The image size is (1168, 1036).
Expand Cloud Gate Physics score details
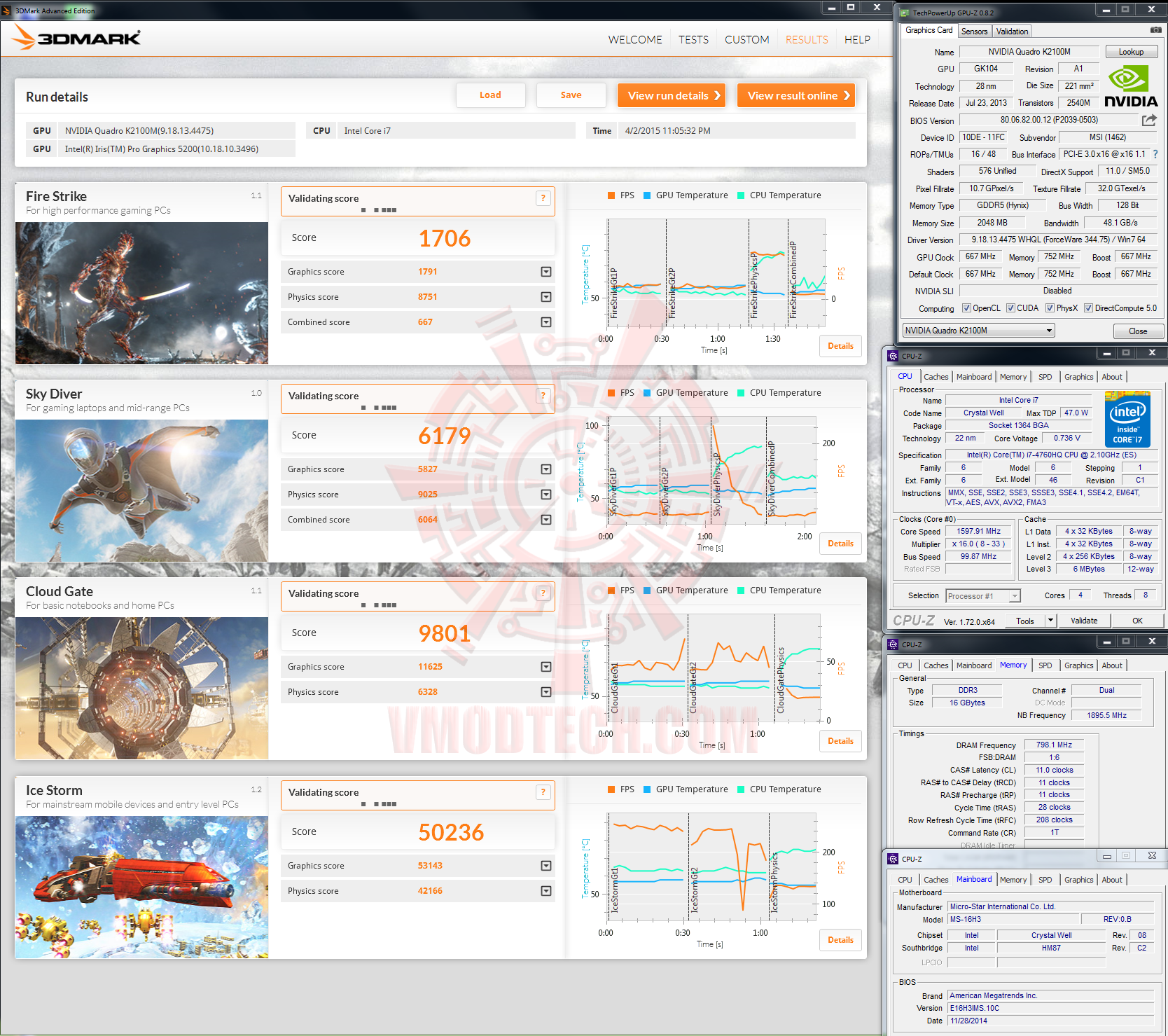point(546,692)
